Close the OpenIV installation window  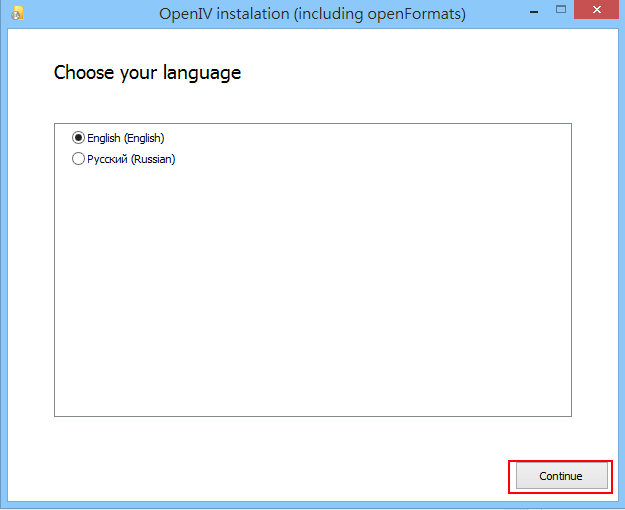tap(596, 10)
